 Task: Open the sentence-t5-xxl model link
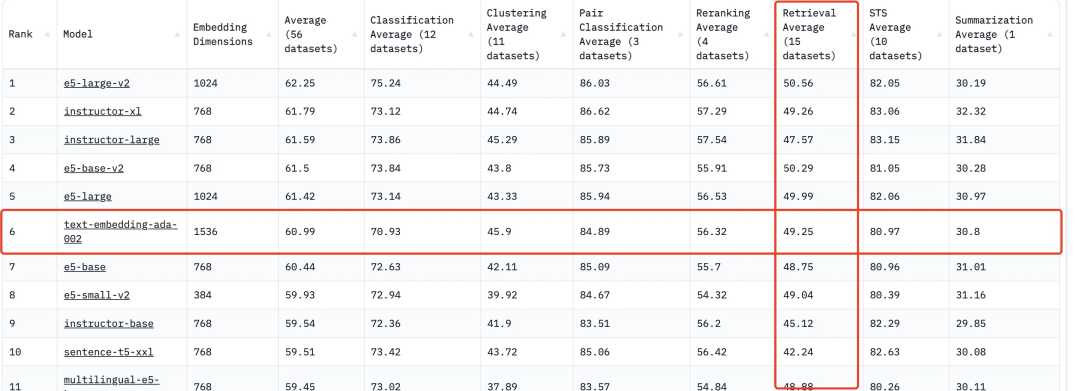click(108, 352)
